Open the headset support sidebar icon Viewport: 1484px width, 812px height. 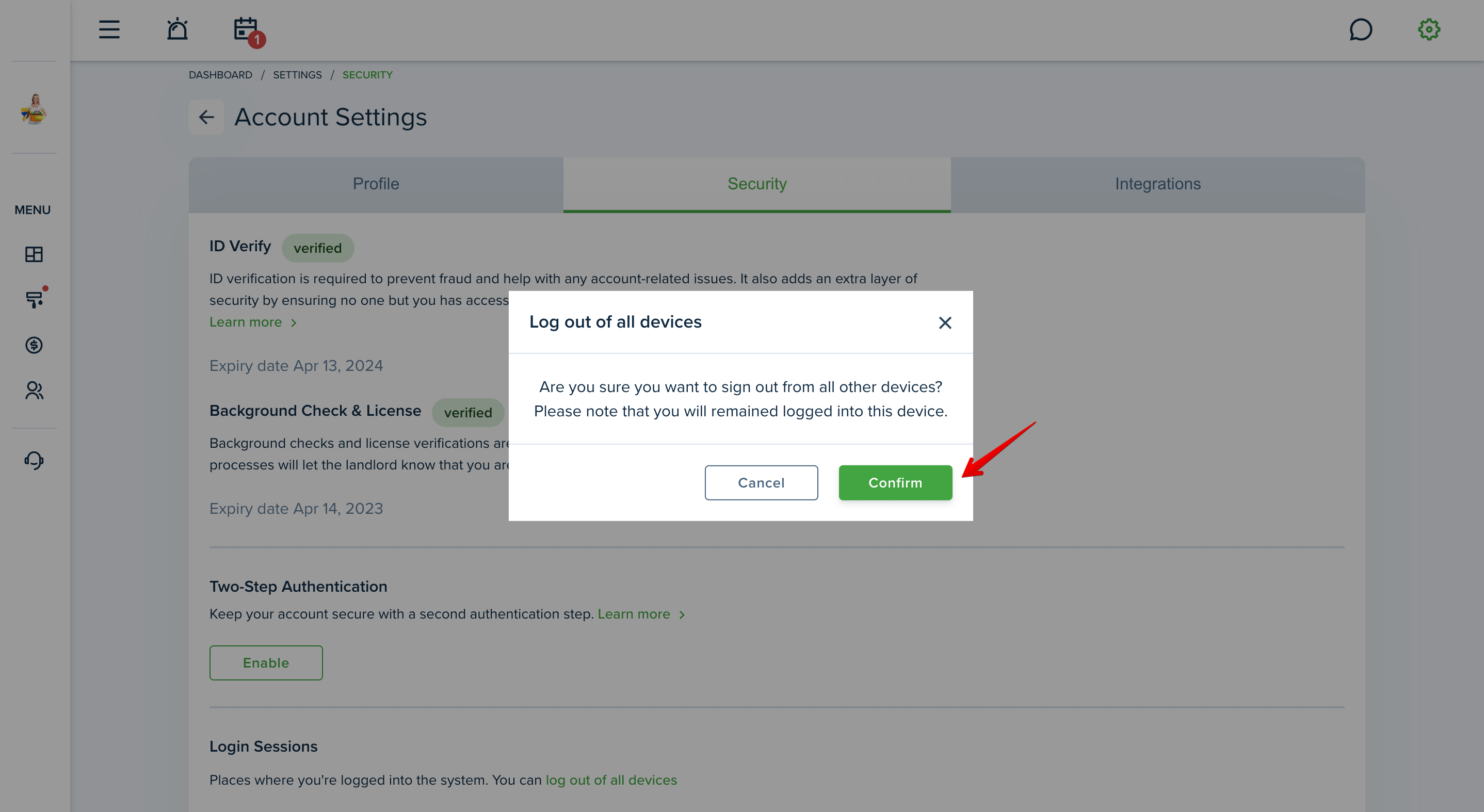pos(34,460)
